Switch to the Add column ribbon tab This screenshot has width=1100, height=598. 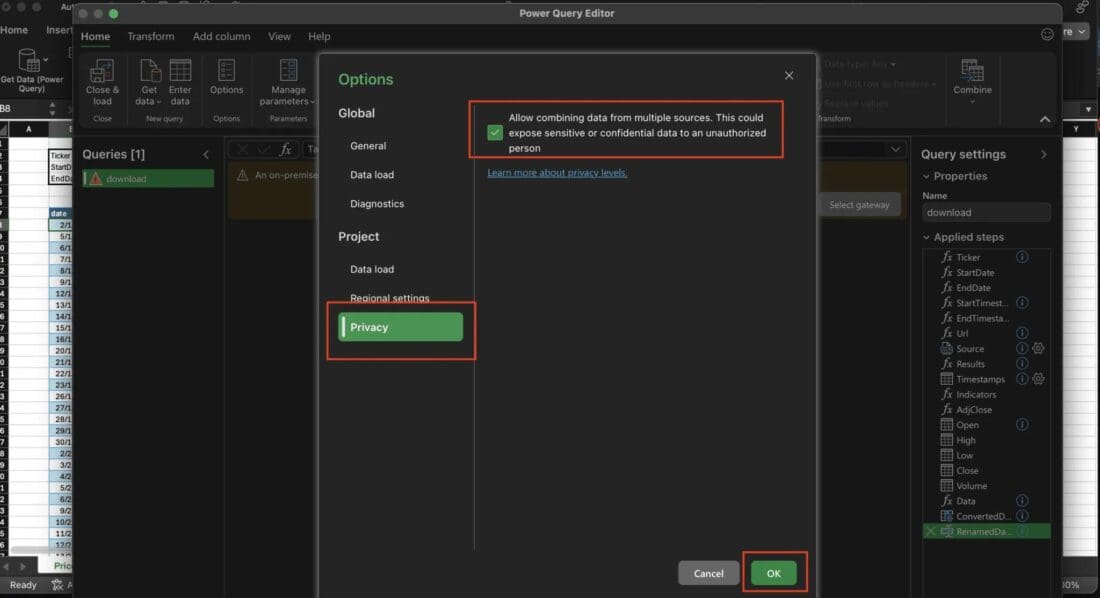click(x=222, y=36)
